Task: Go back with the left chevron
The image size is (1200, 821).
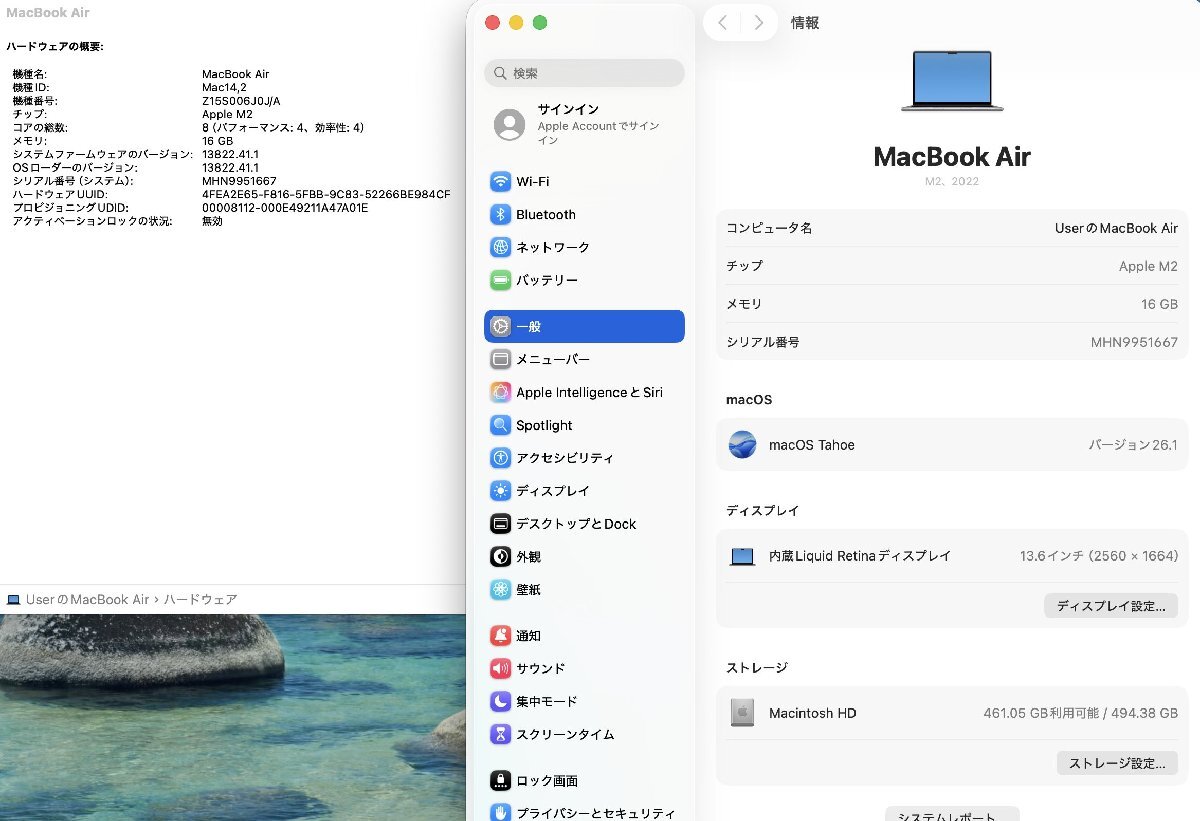Action: coord(722,22)
